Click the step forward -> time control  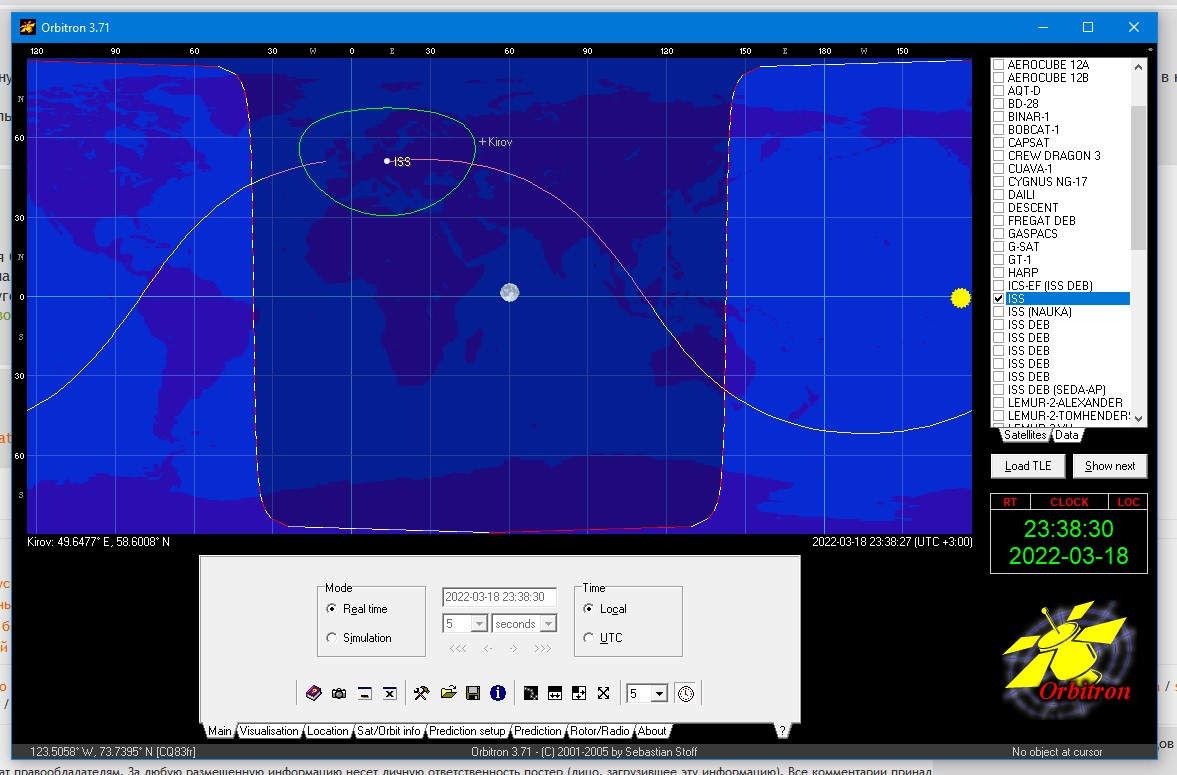[513, 648]
